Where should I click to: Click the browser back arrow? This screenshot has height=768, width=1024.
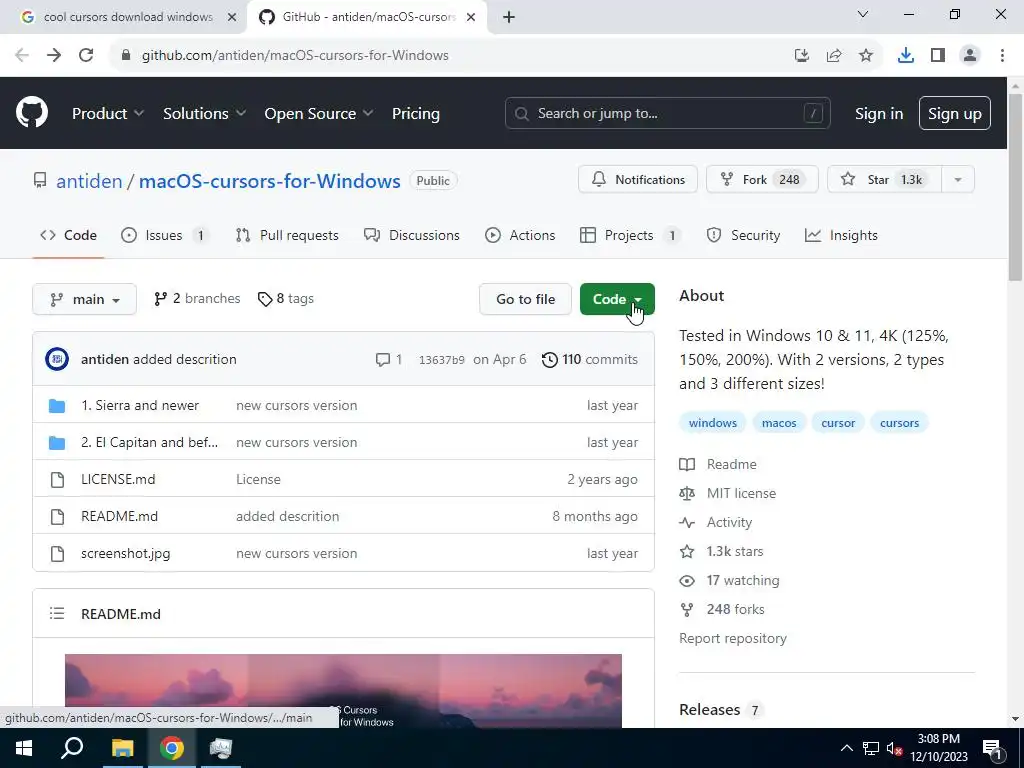point(22,56)
